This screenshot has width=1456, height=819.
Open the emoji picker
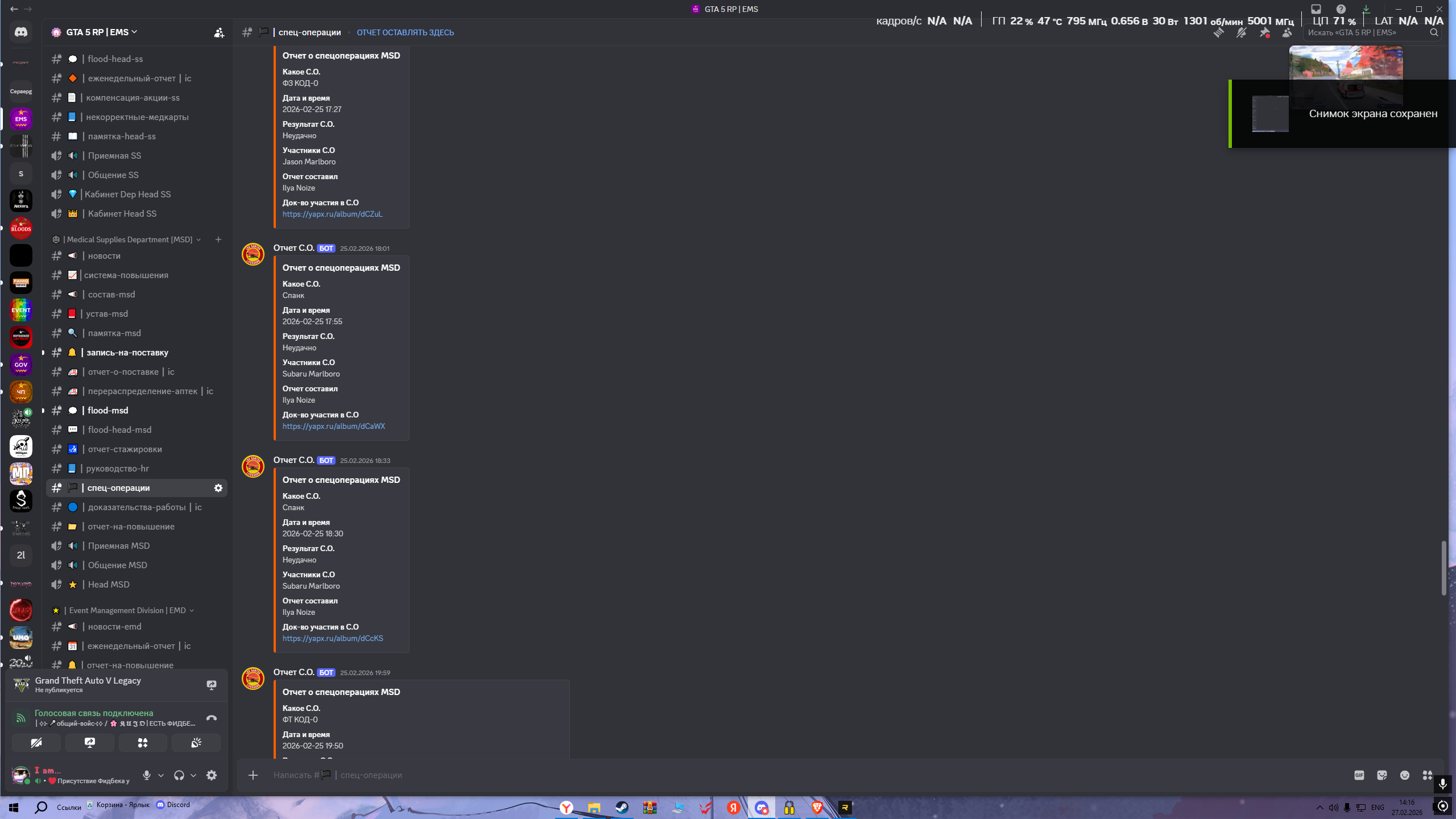pos(1405,775)
